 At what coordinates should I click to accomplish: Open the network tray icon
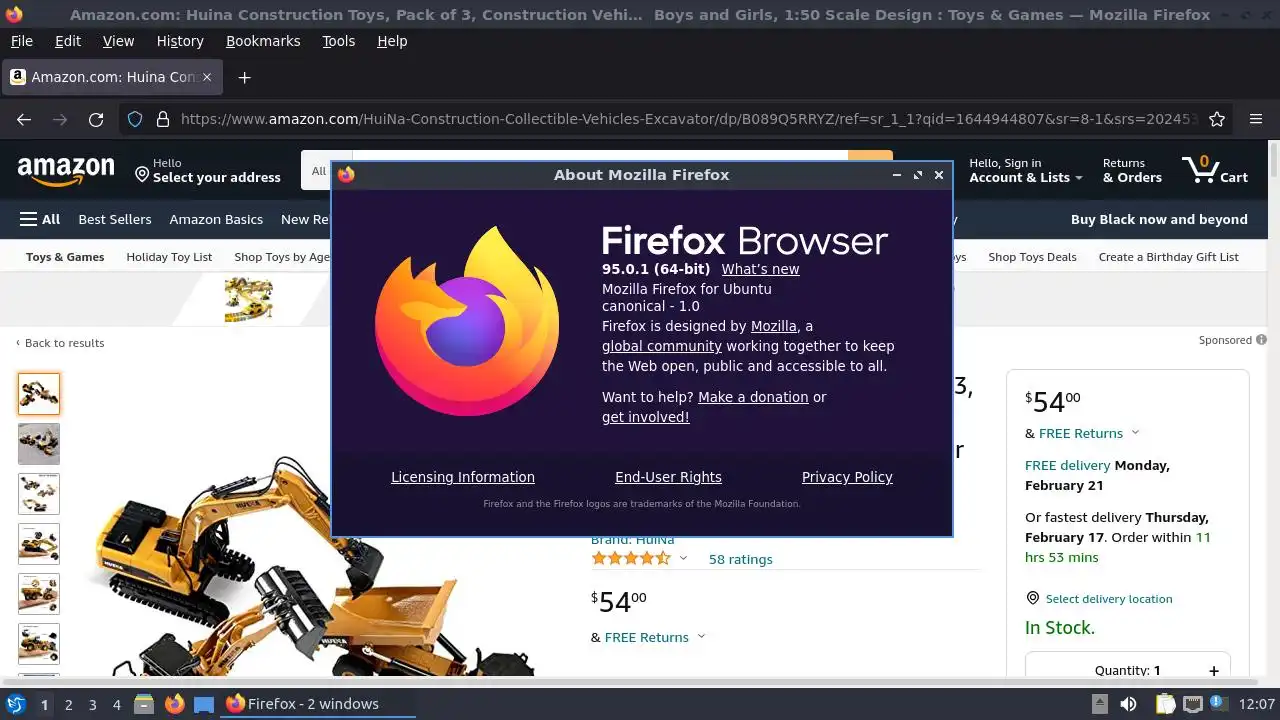click(1192, 704)
